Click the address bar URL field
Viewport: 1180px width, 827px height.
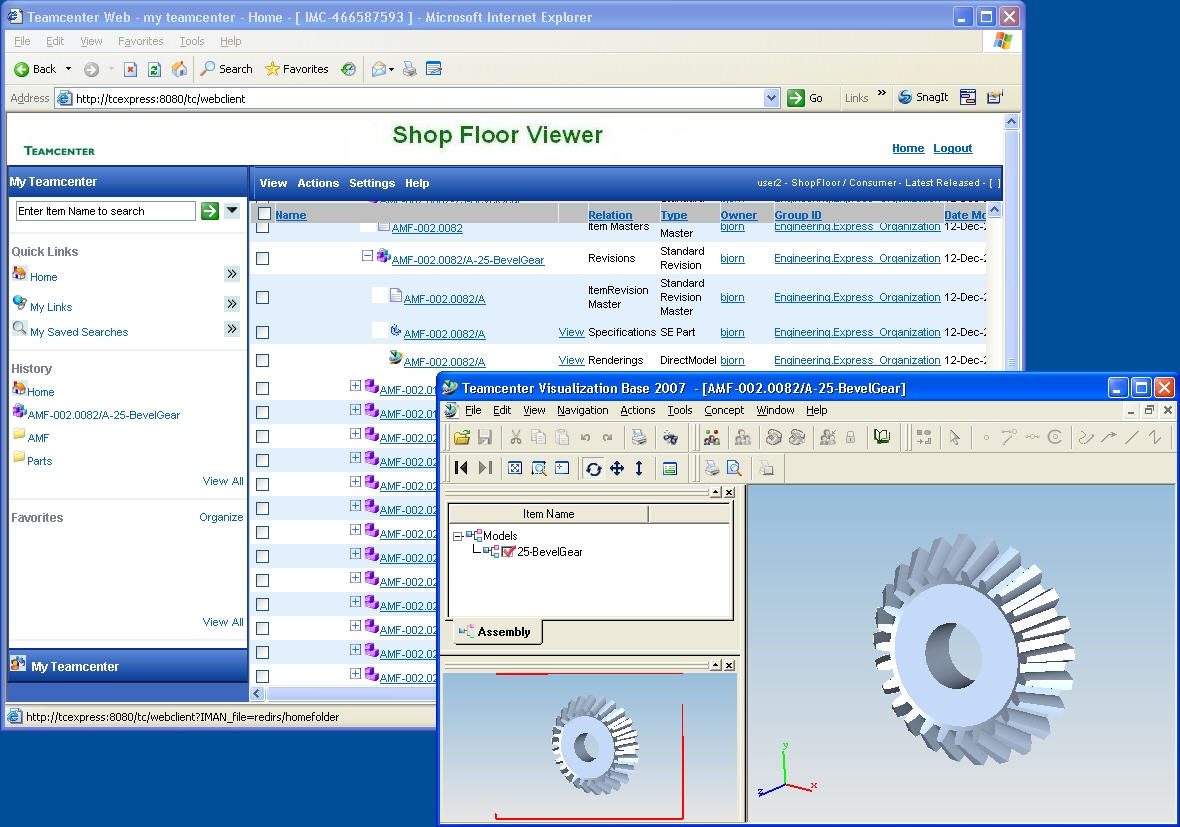click(x=418, y=98)
